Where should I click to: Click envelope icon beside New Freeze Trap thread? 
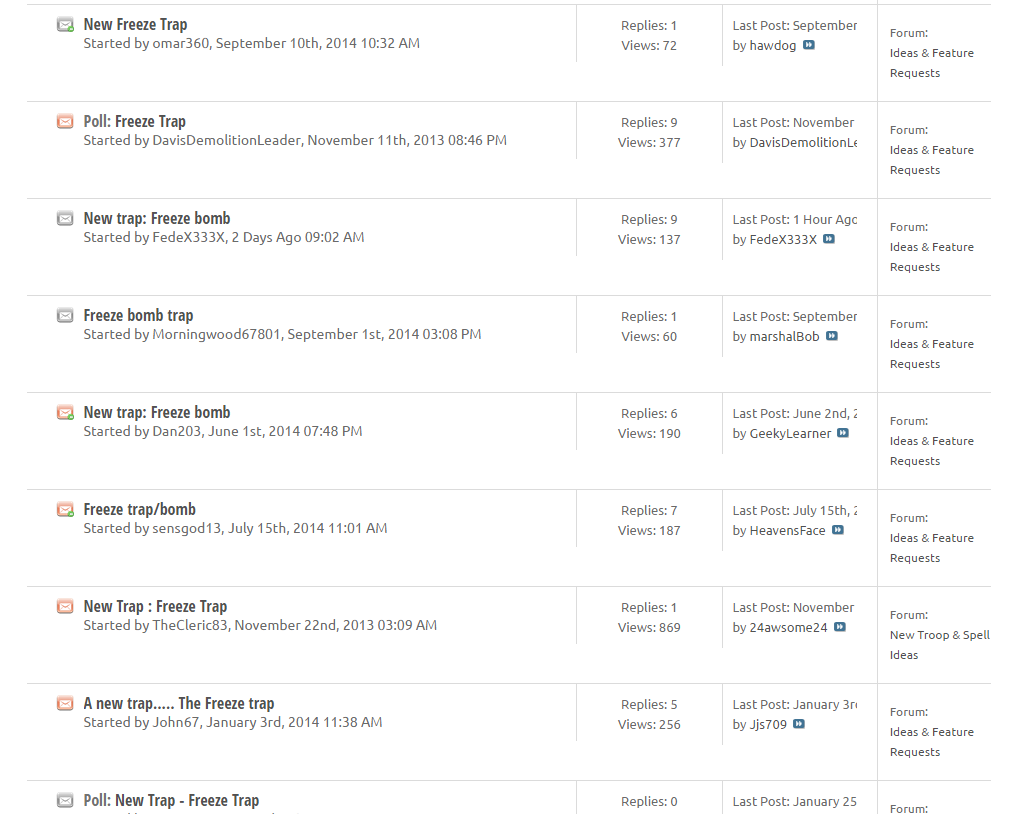(65, 25)
